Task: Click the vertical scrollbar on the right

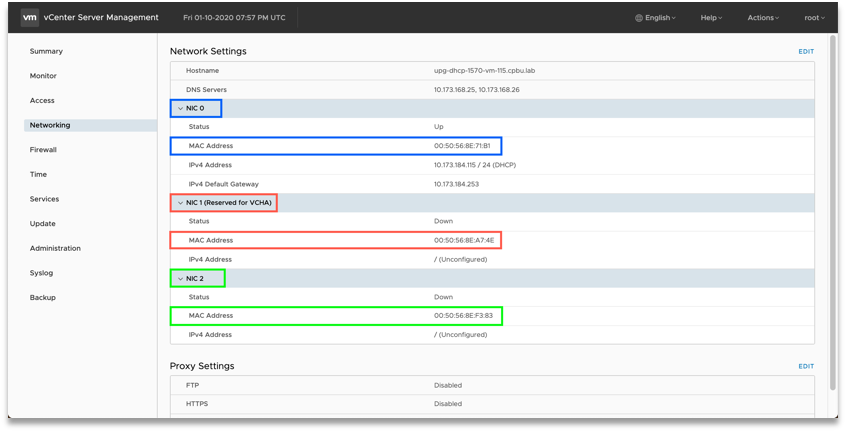Action: click(x=833, y=213)
